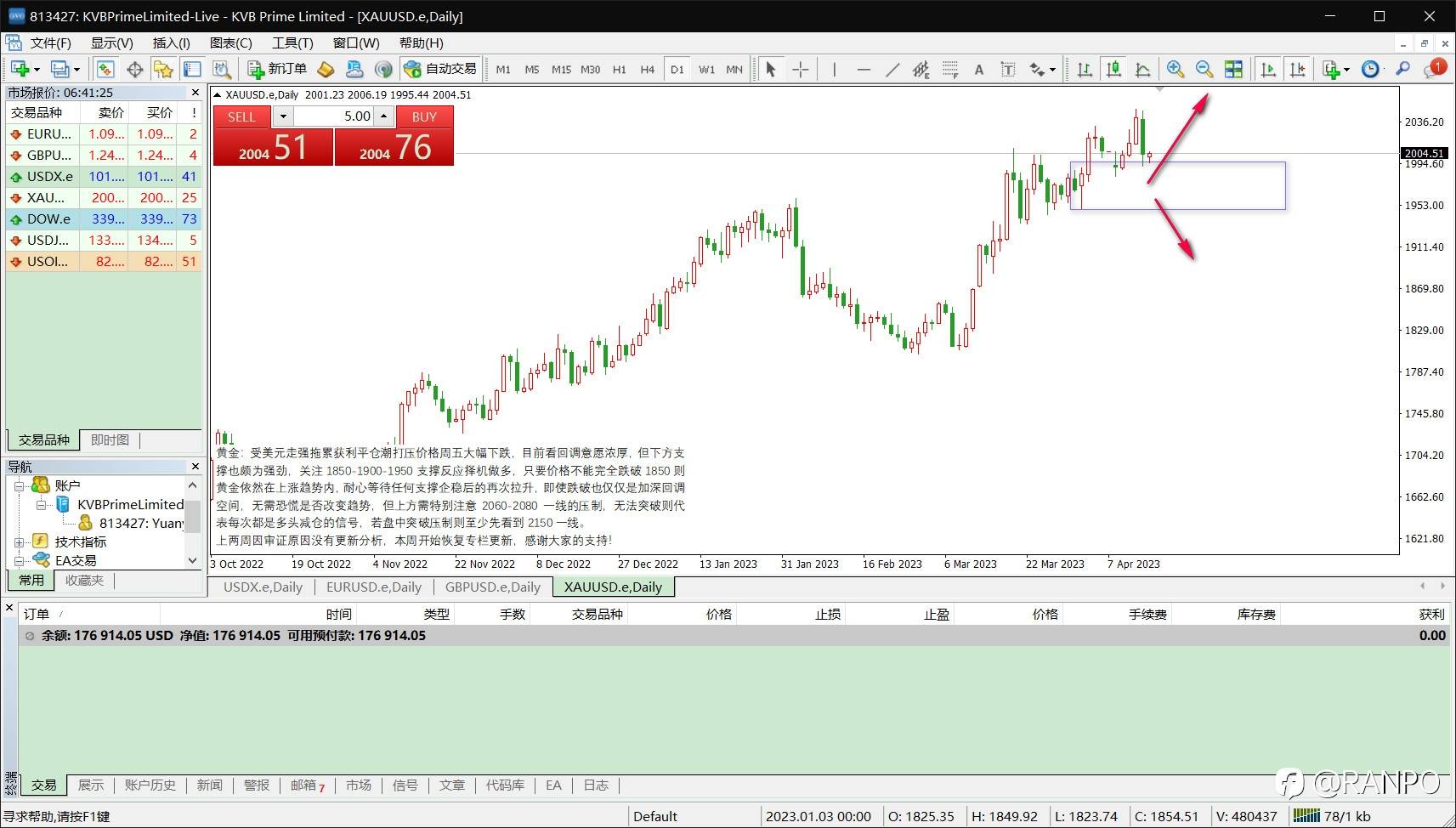Open the 图表(C) menu
The height and width of the screenshot is (828, 1456).
point(230,43)
